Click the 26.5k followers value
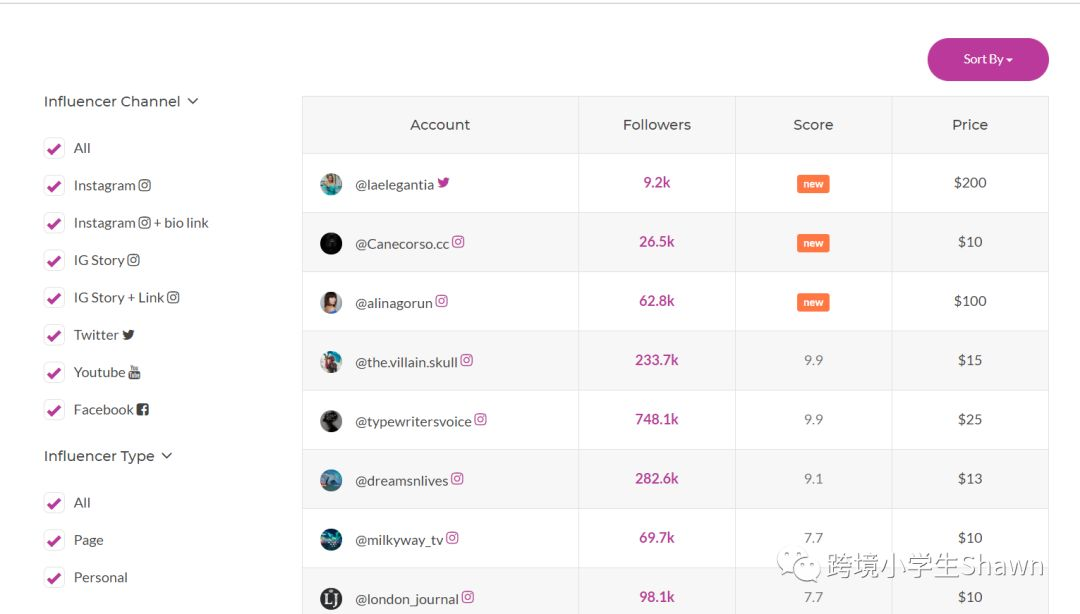 click(x=656, y=242)
